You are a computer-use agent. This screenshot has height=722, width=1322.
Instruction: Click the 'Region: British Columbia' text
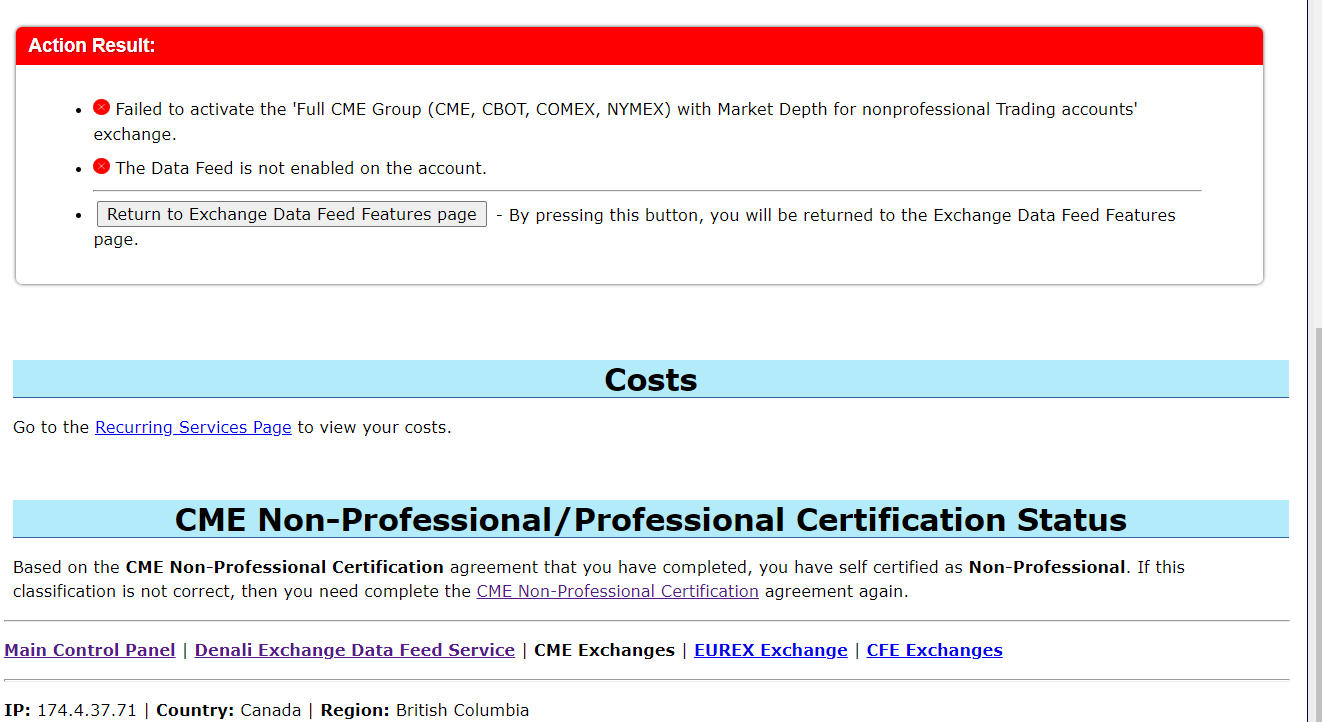click(x=425, y=710)
